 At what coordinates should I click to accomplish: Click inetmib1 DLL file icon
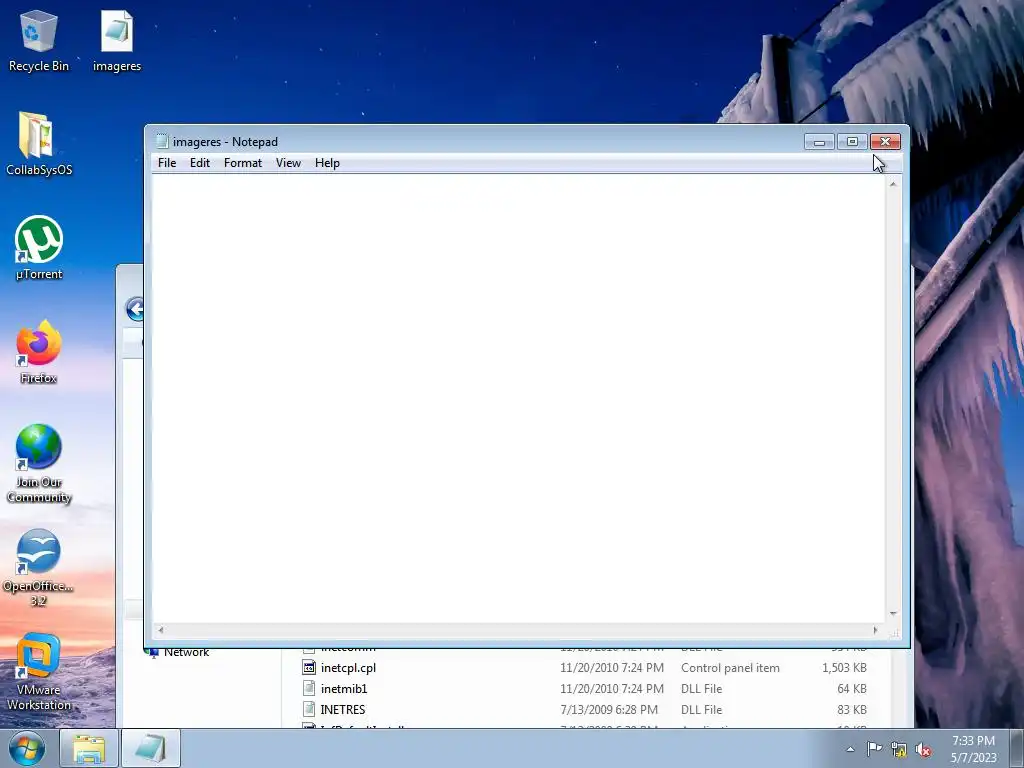(309, 688)
